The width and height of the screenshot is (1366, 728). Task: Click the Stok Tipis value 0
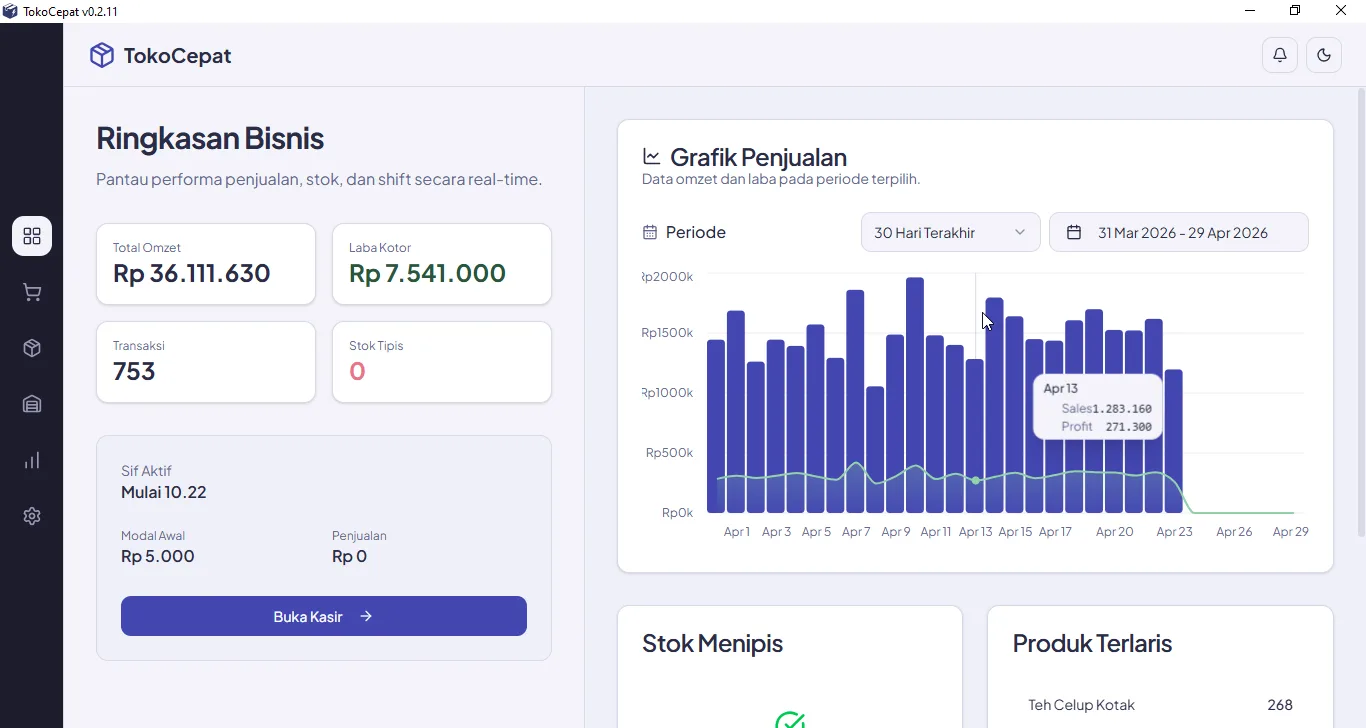[x=357, y=371]
